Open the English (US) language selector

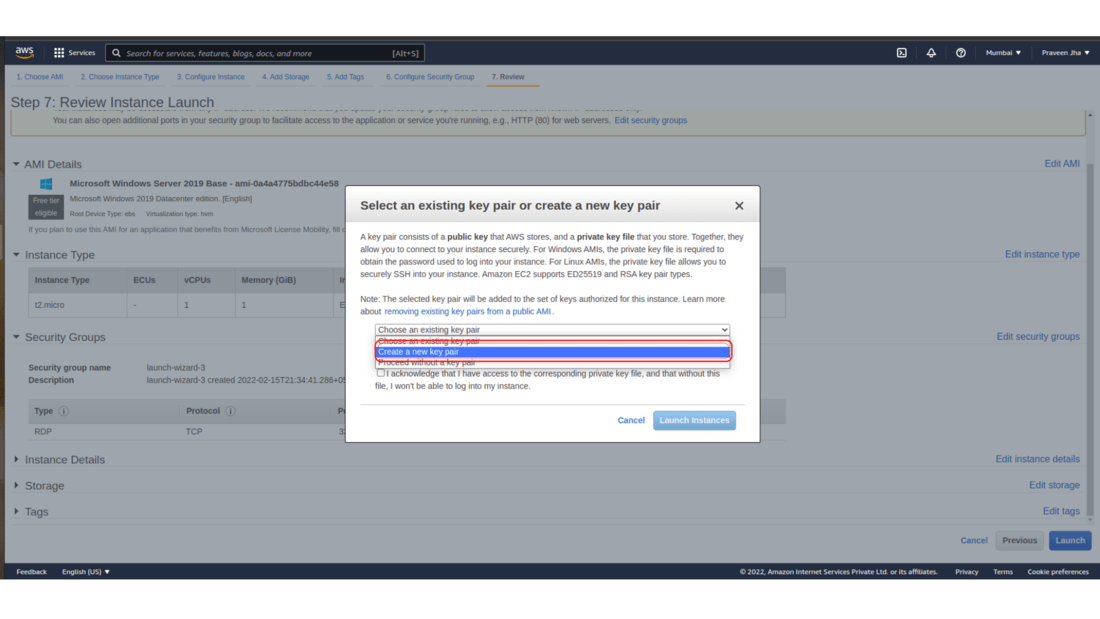[86, 572]
